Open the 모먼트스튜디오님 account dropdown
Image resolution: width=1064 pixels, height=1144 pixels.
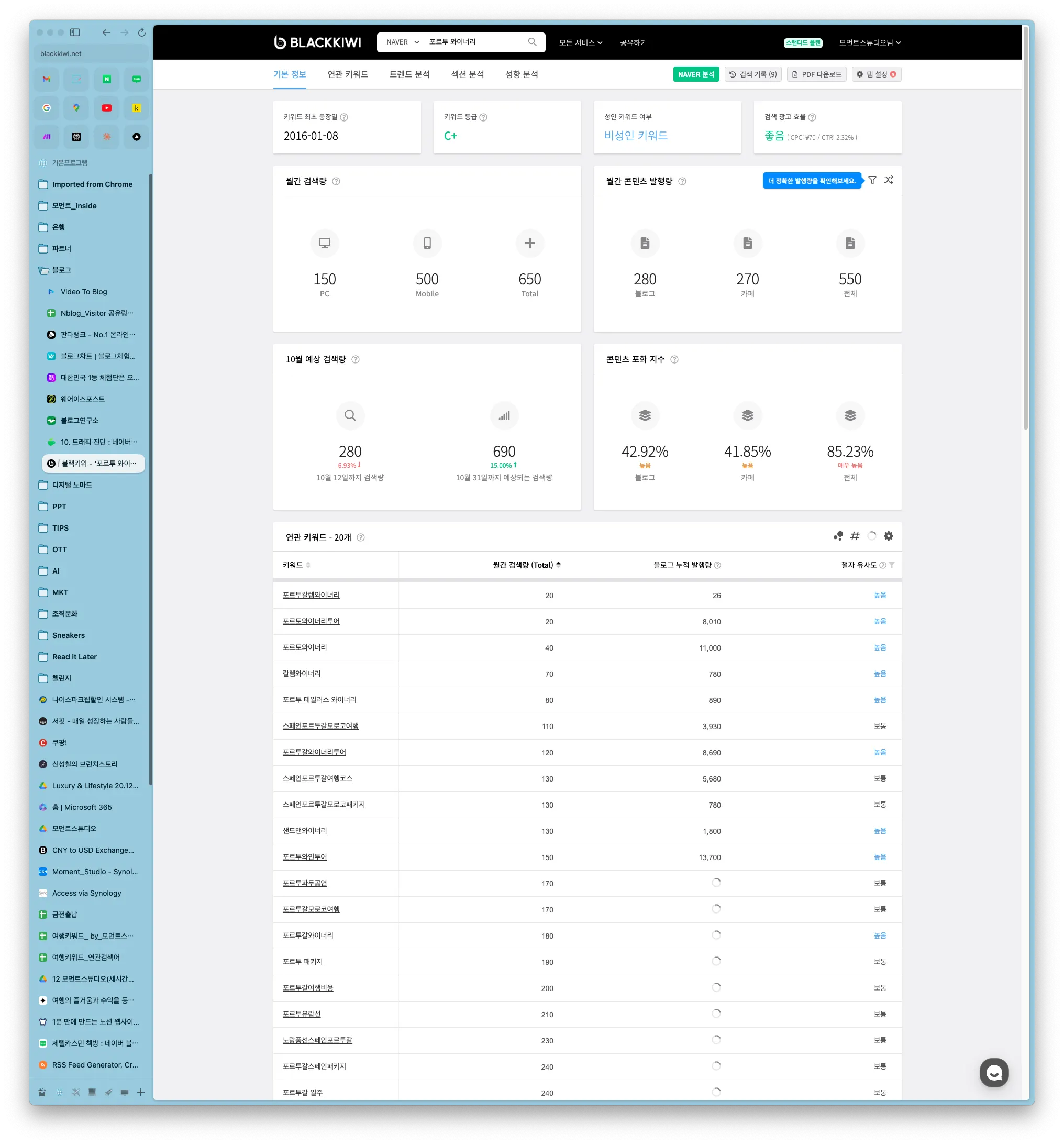[x=869, y=42]
